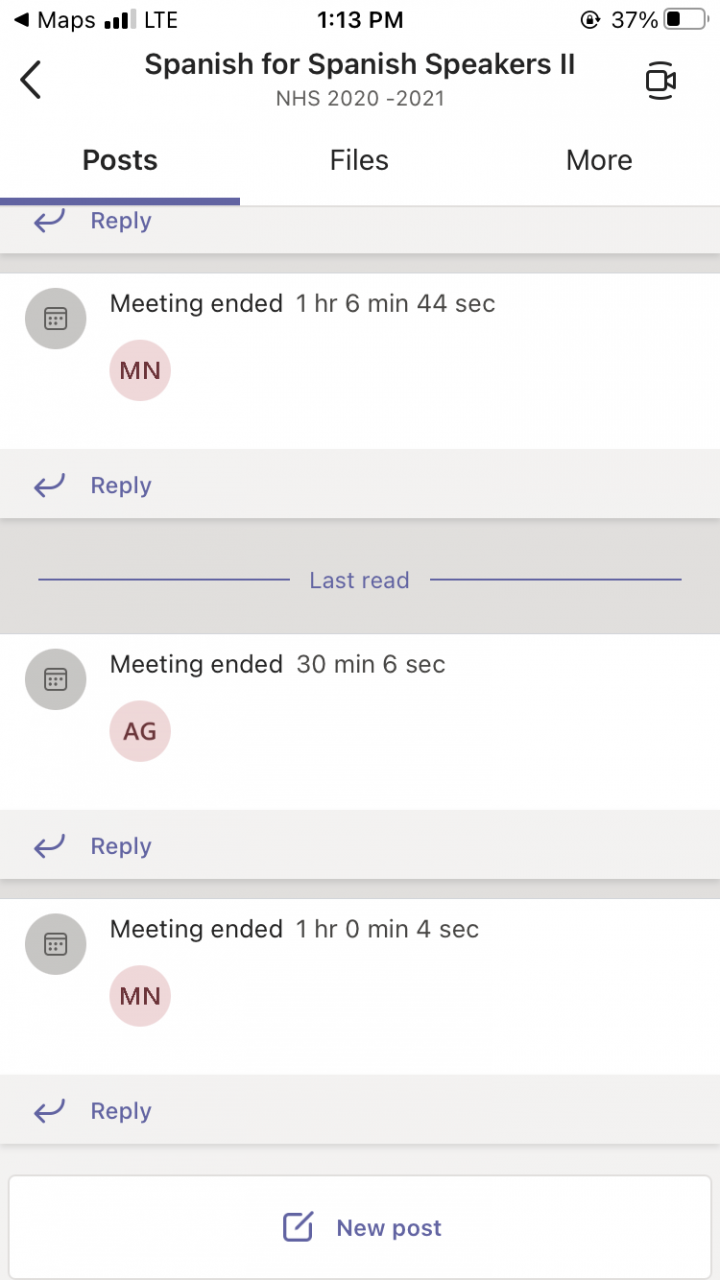Create a New post
720x1280 pixels.
coord(388,1228)
